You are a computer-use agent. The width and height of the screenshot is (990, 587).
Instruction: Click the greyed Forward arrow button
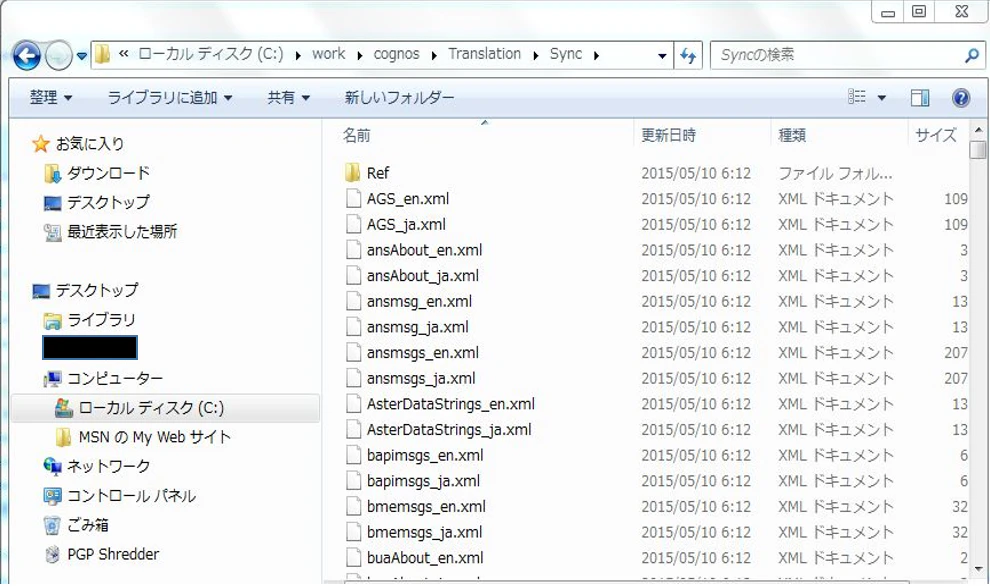click(59, 56)
